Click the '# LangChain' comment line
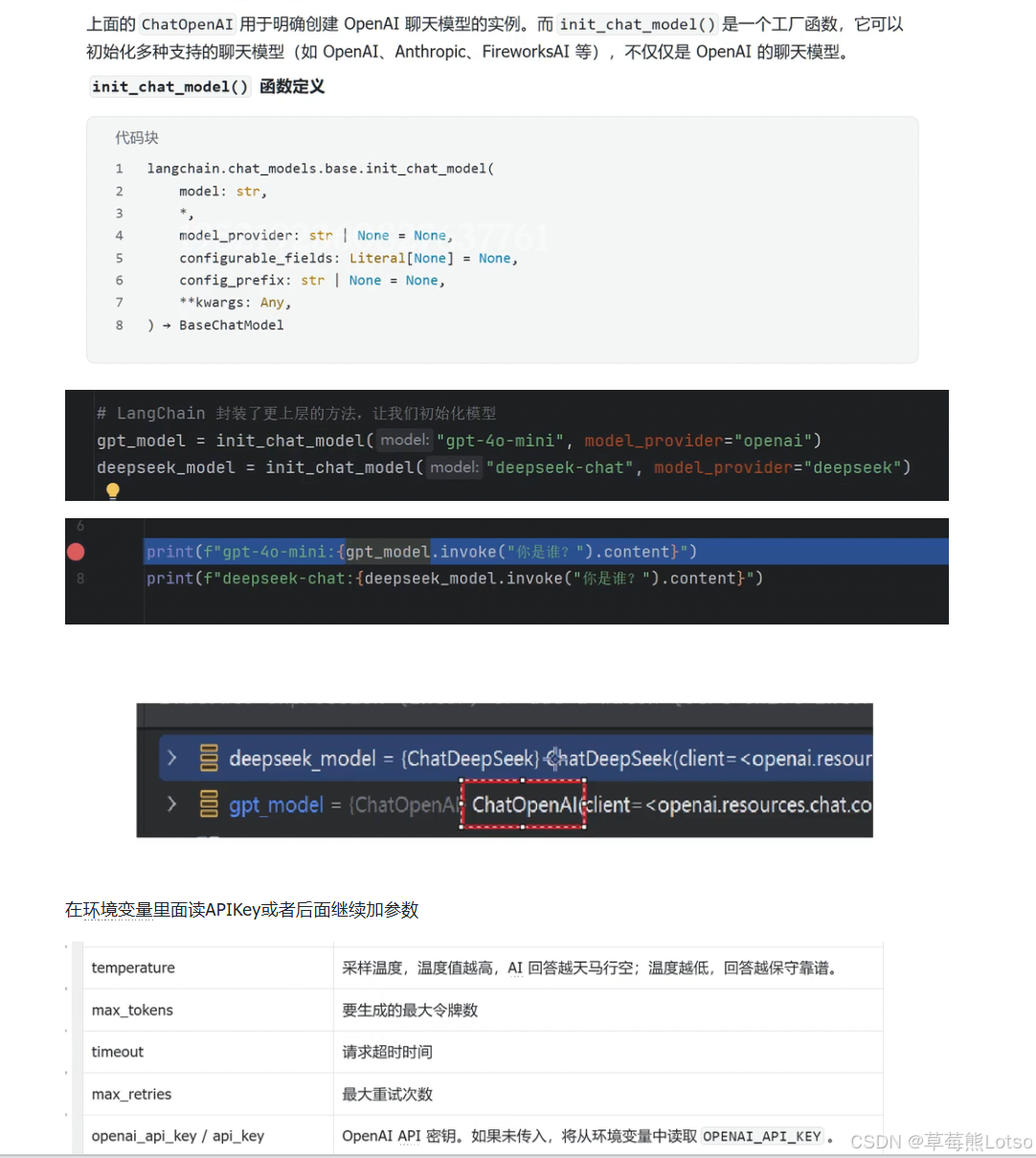The image size is (1036, 1158). point(296,414)
